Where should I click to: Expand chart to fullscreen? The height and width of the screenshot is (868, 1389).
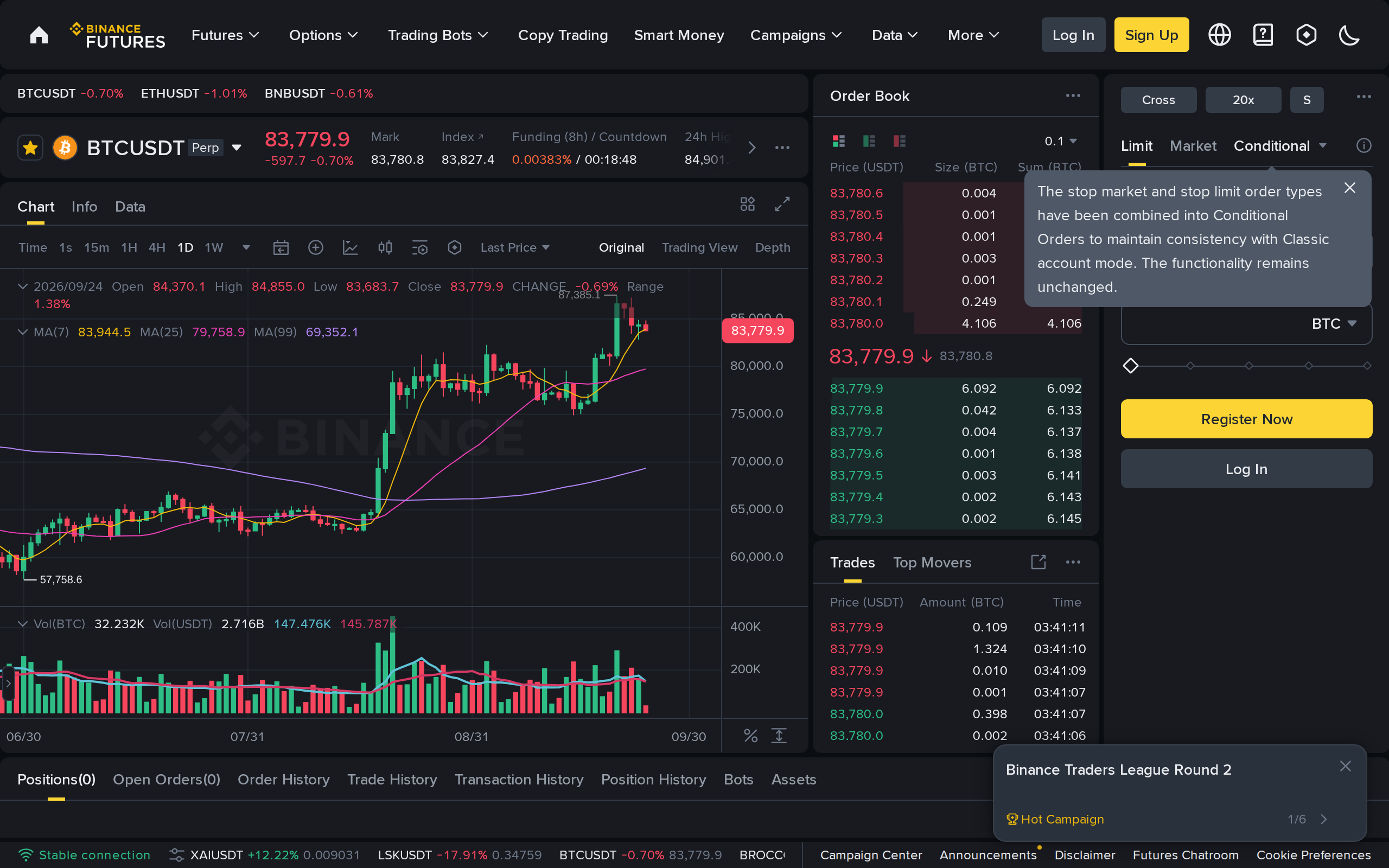coord(782,204)
